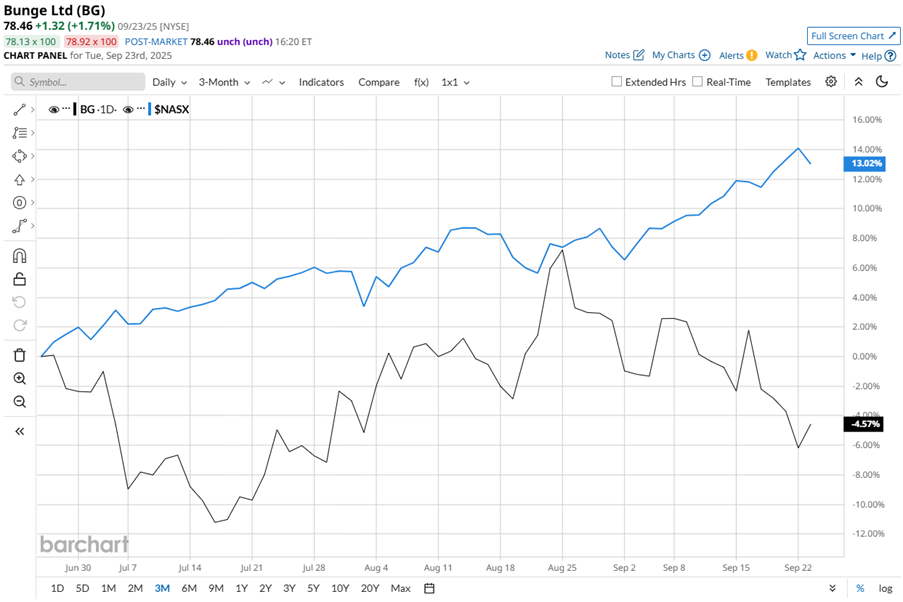The width and height of the screenshot is (903, 602).
Task: Delete drawings with the trash icon
Action: pos(19,355)
